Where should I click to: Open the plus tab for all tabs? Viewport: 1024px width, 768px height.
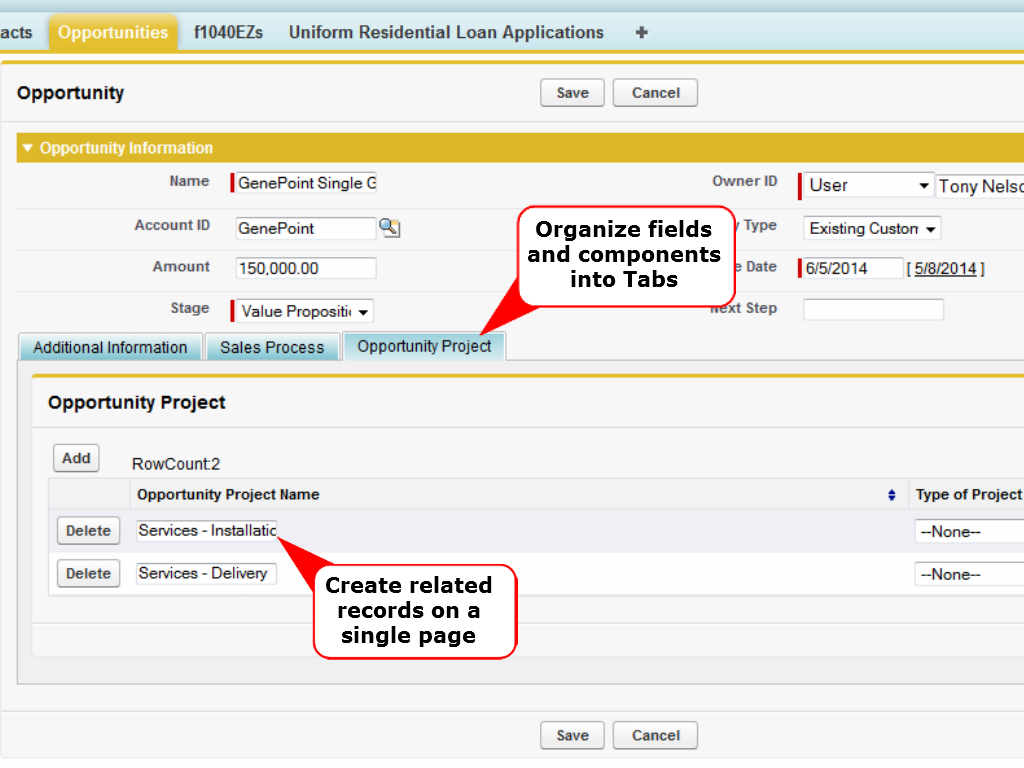click(641, 32)
